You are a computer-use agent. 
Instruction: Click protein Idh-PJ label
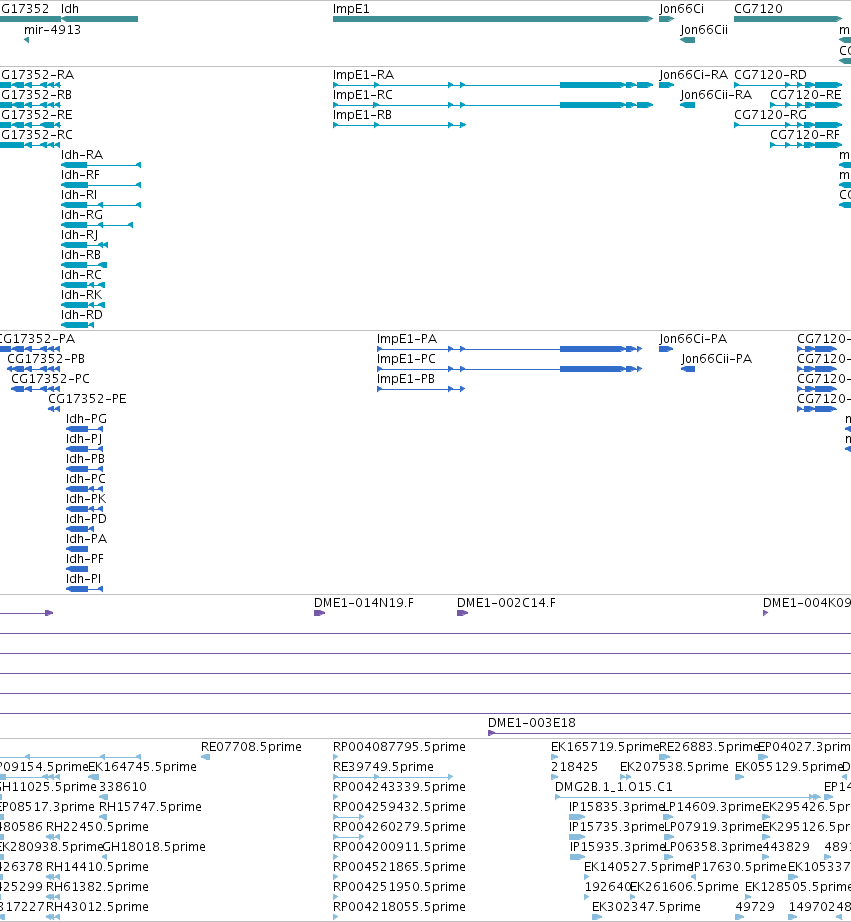tap(84, 439)
